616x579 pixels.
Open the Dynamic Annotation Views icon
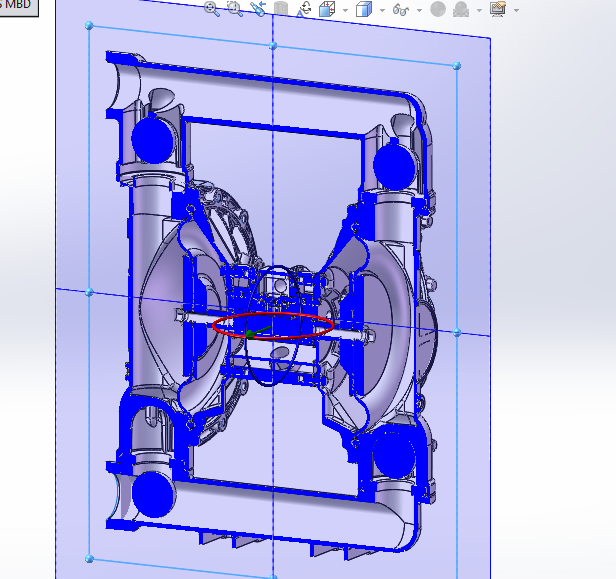[x=304, y=9]
